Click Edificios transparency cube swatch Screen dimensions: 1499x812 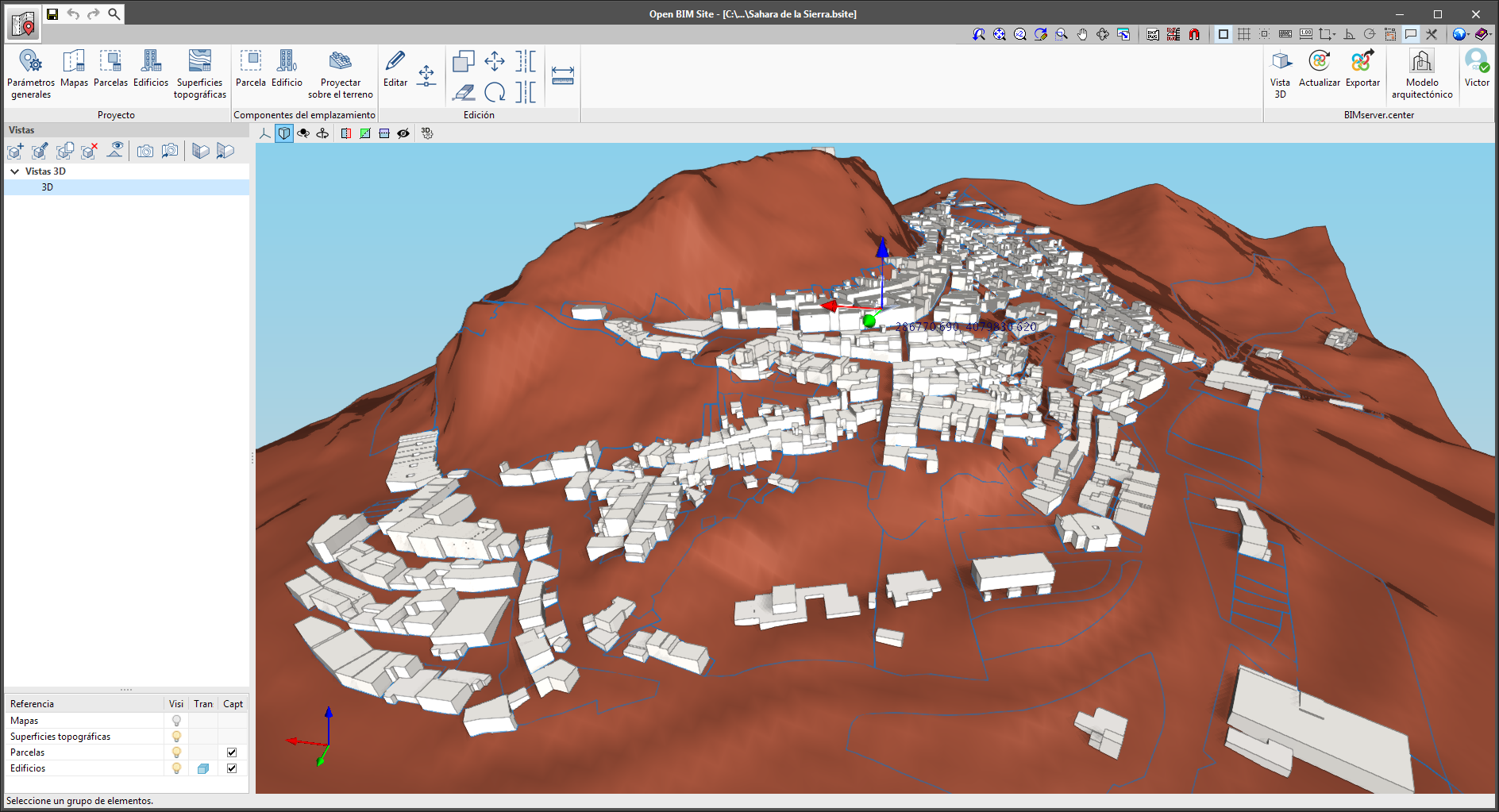pos(203,768)
